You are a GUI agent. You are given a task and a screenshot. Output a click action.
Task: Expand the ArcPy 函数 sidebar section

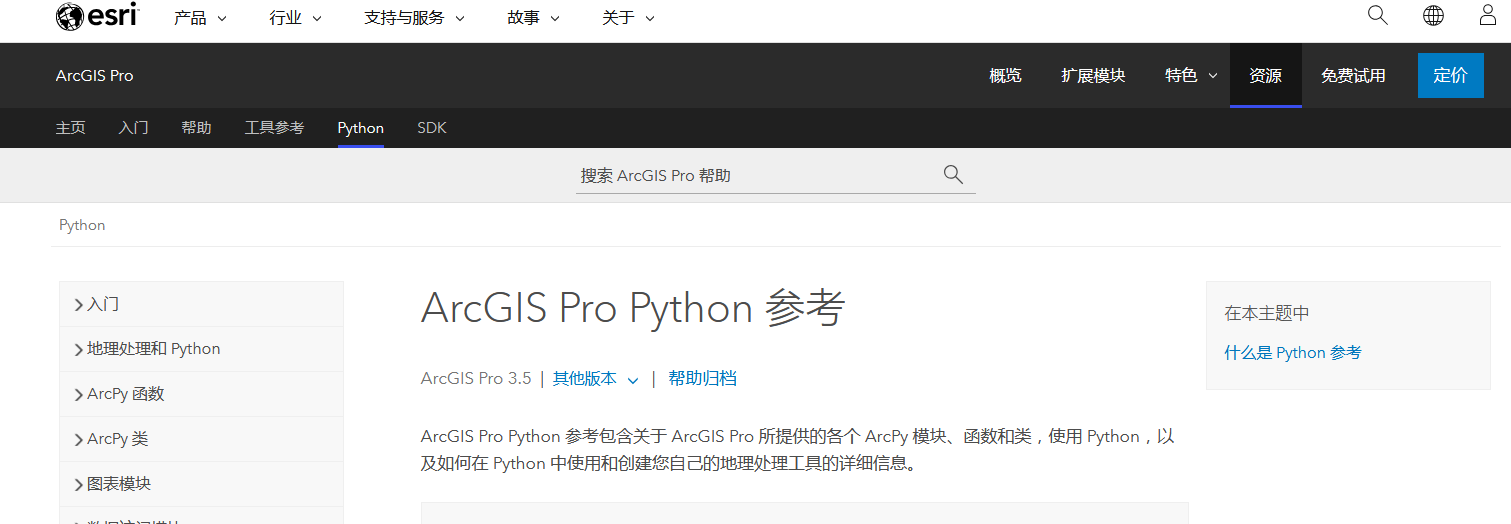(201, 394)
